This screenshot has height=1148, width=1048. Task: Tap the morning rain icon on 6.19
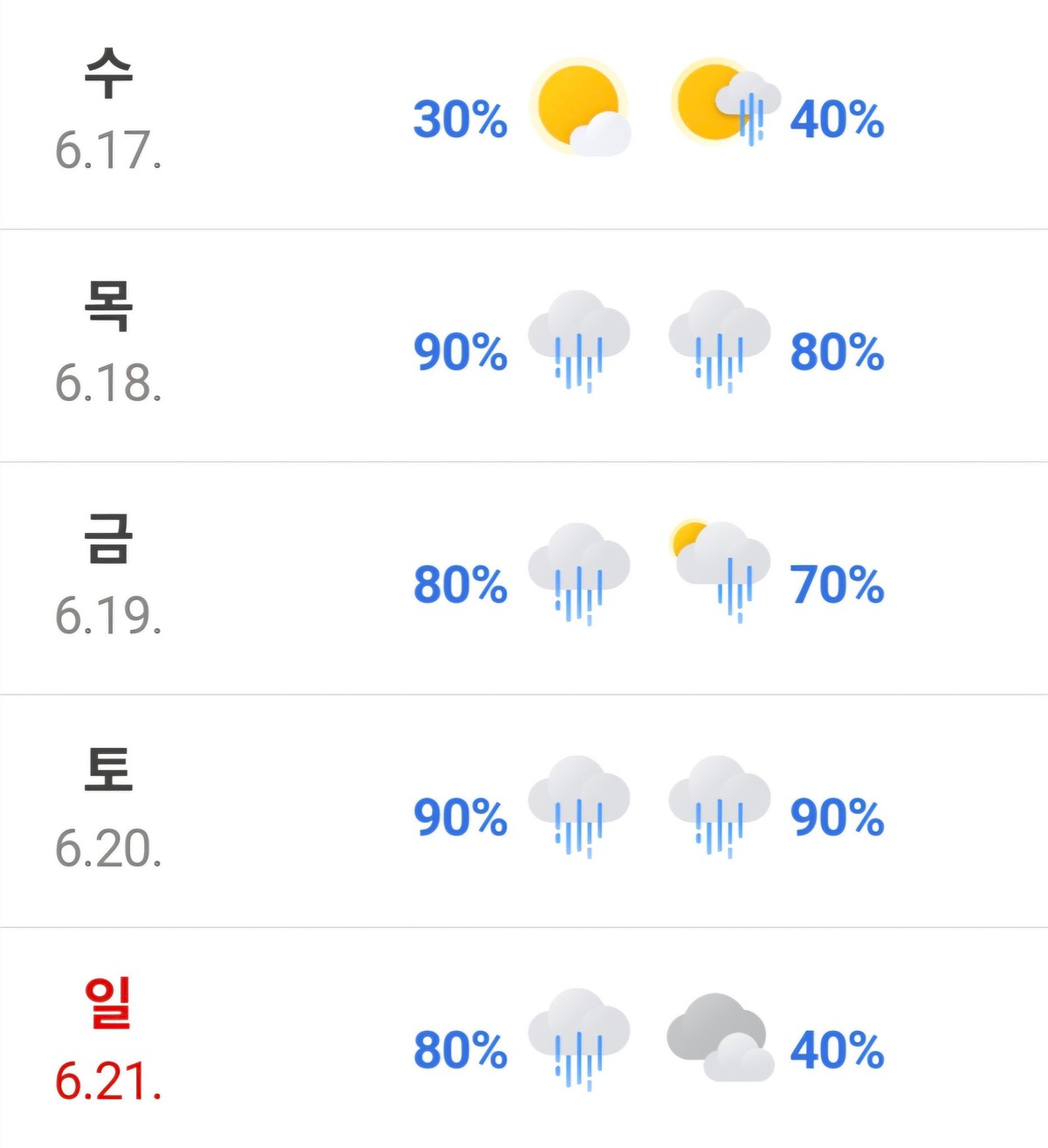click(579, 574)
